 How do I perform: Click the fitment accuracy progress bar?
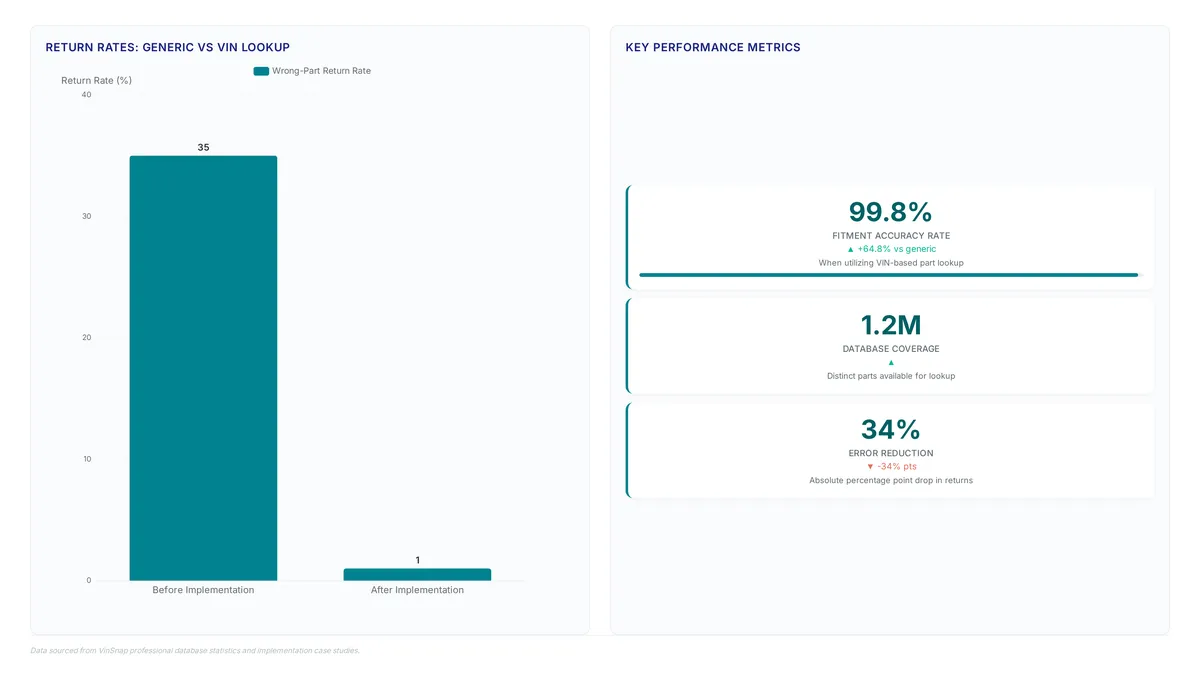[x=889, y=275]
